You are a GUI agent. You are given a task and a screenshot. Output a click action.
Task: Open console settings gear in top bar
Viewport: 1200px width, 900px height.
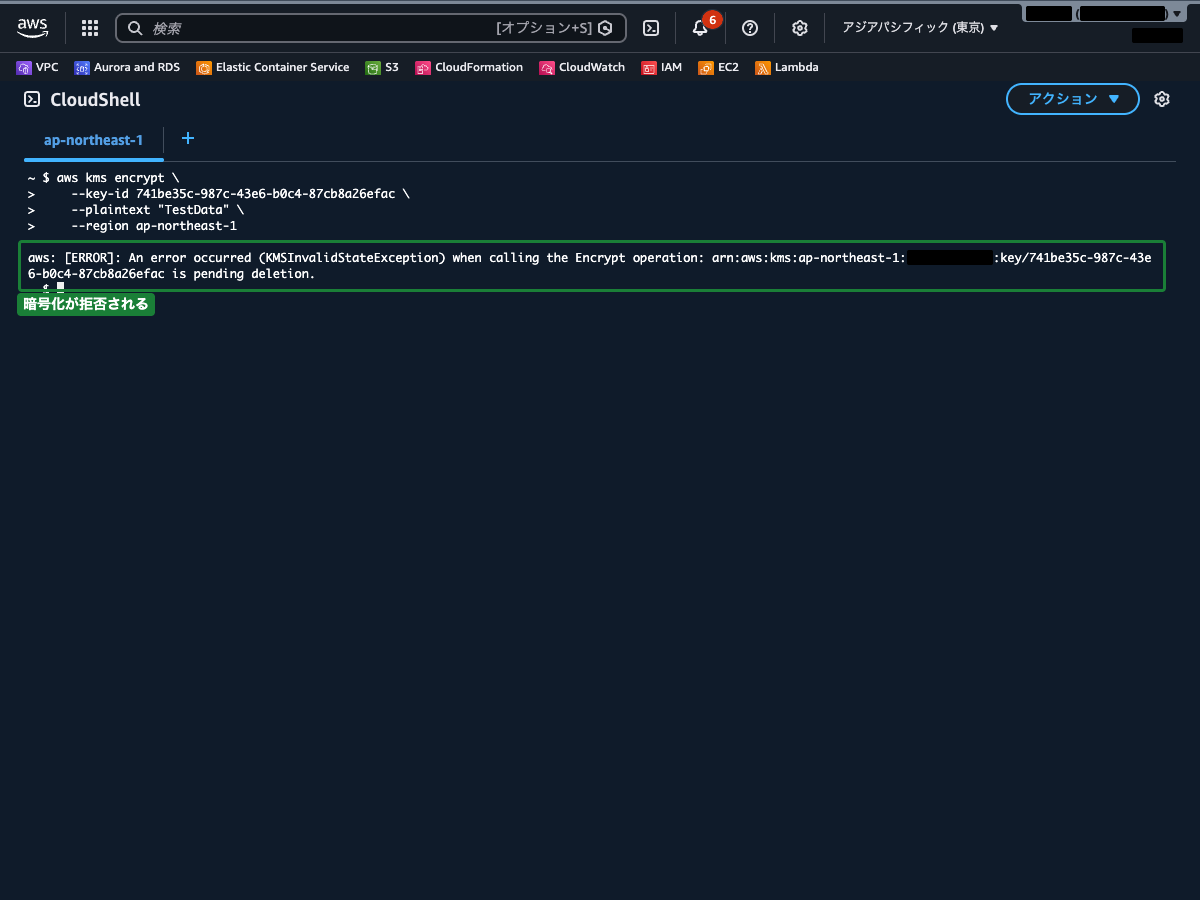(x=800, y=28)
